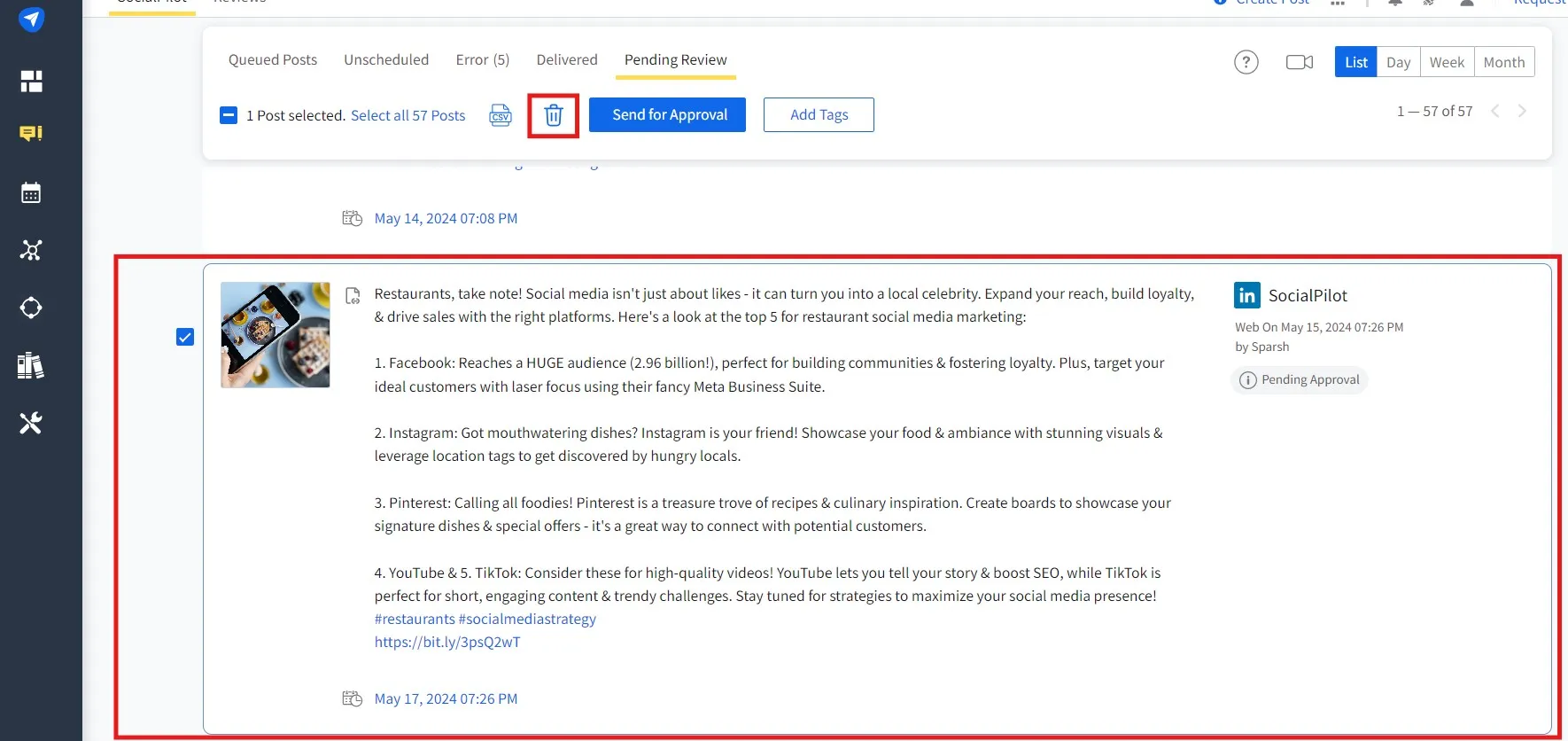Open the Error (5) tab
The height and width of the screenshot is (741, 1568).
click(483, 59)
